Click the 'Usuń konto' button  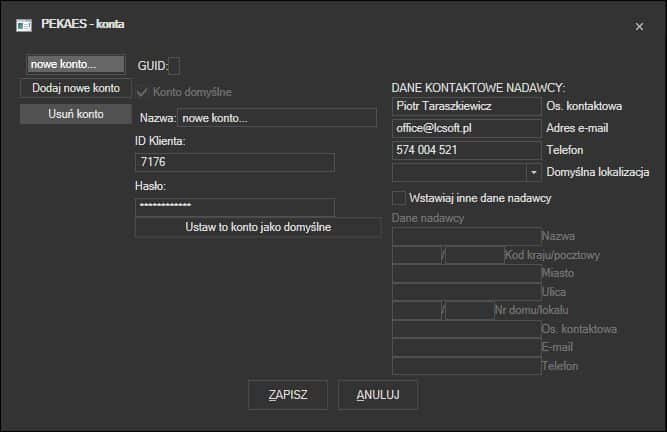76,114
